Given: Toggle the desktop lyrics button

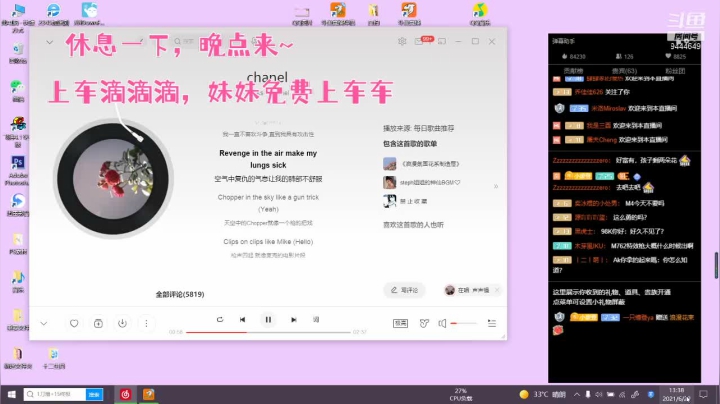Looking at the screenshot, I should (316, 320).
